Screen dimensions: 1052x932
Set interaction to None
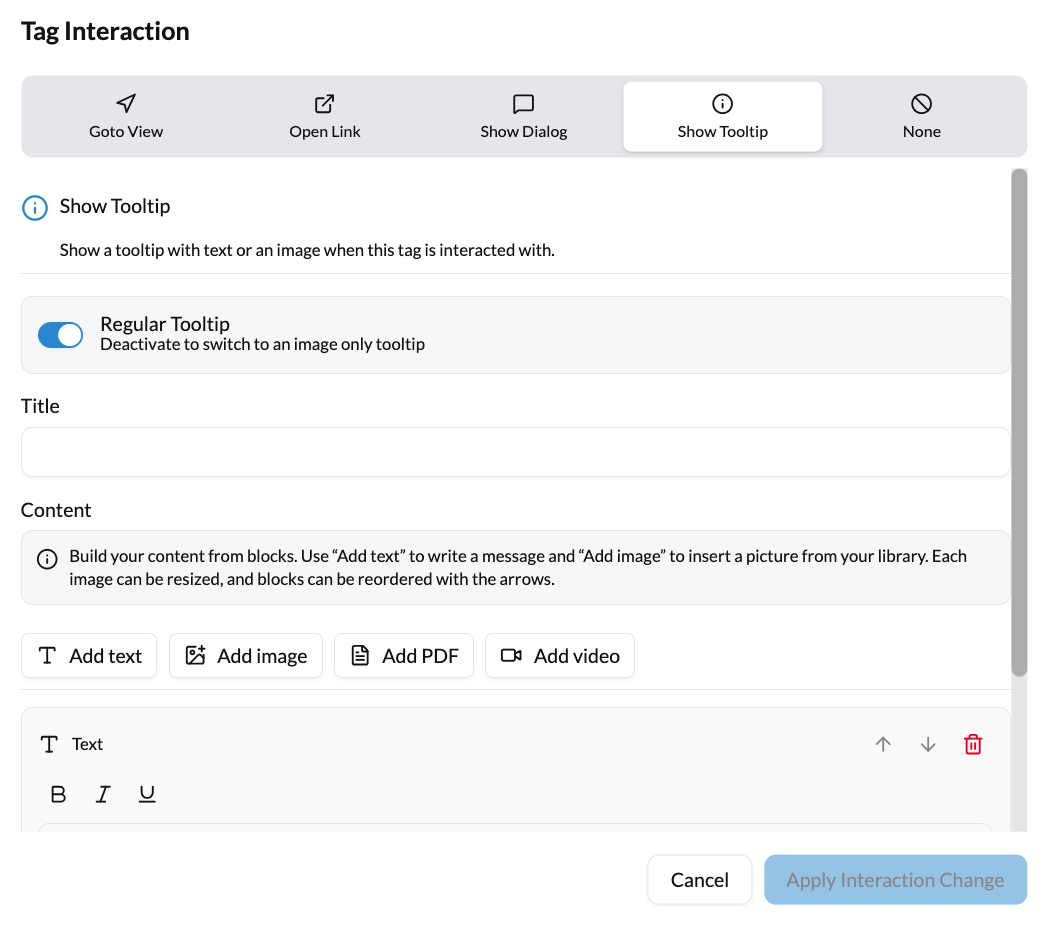(921, 117)
